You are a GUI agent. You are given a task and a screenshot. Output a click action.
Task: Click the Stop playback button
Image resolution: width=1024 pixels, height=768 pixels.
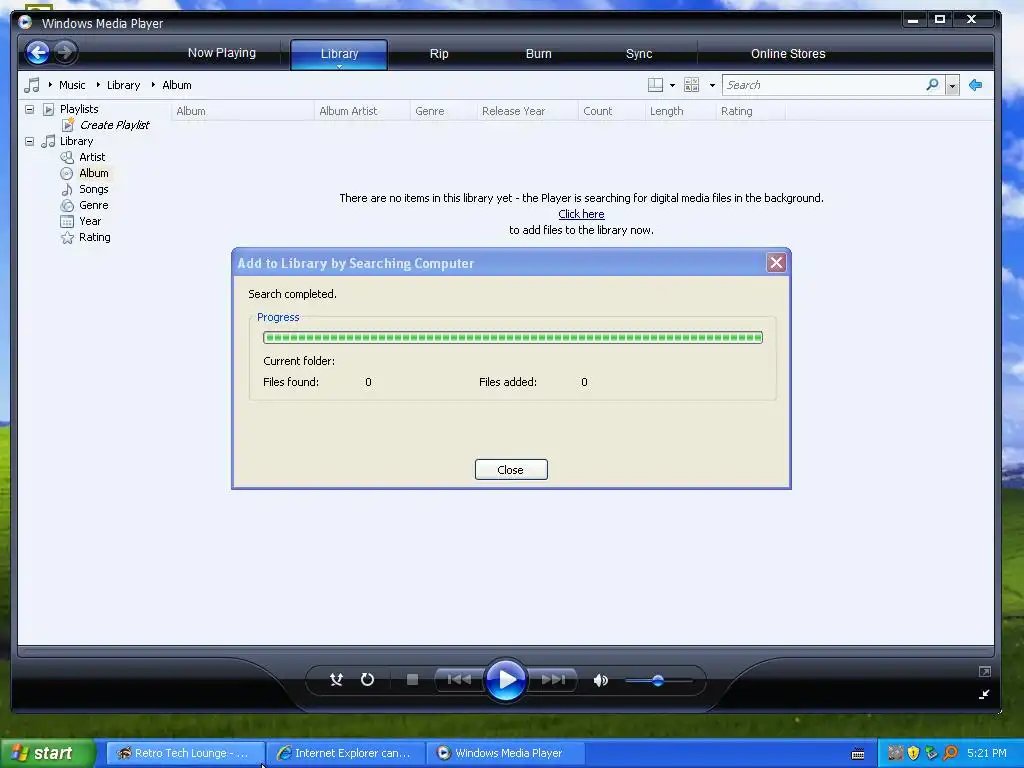coord(412,680)
